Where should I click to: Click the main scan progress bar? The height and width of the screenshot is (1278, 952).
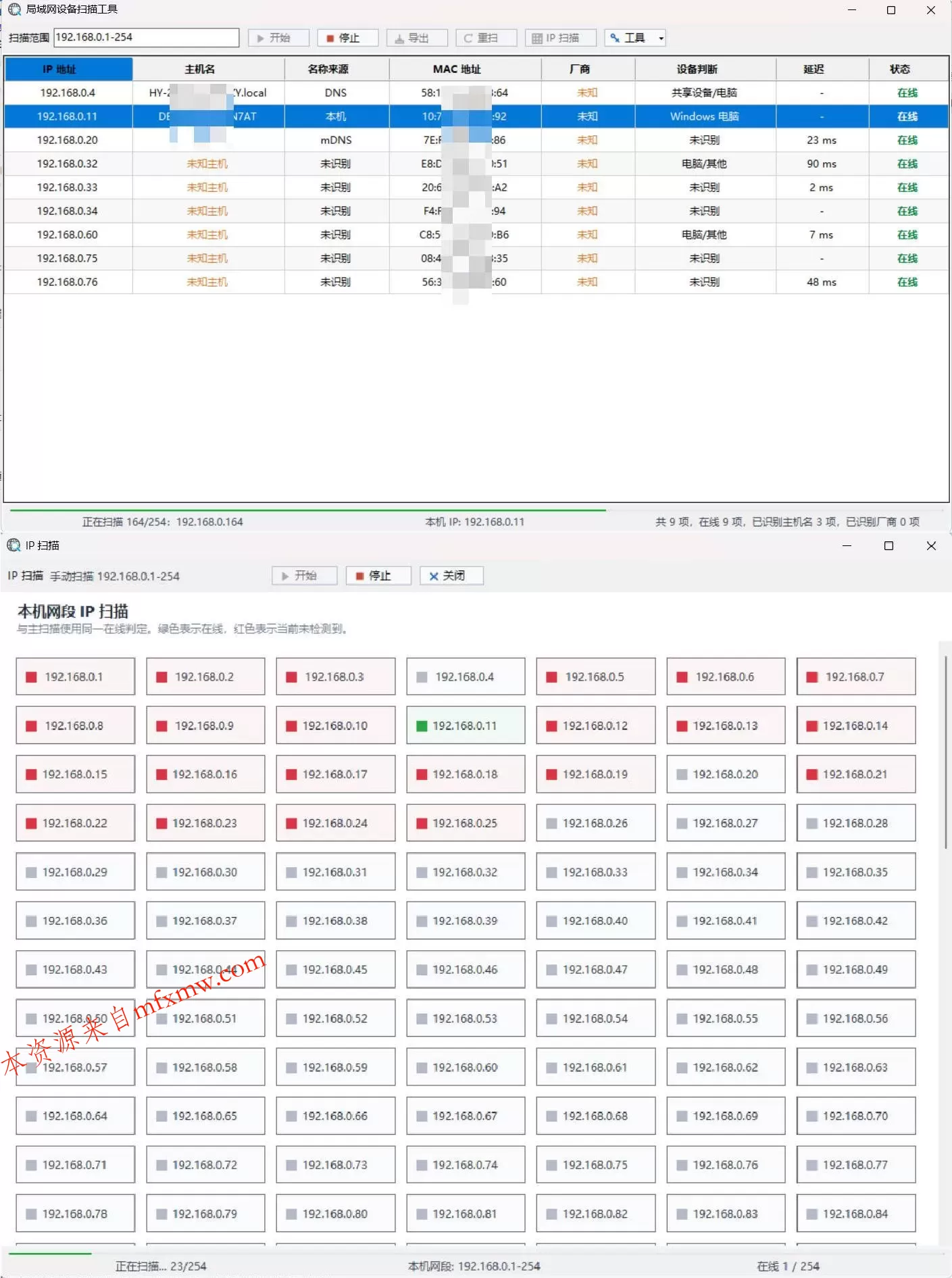[476, 510]
